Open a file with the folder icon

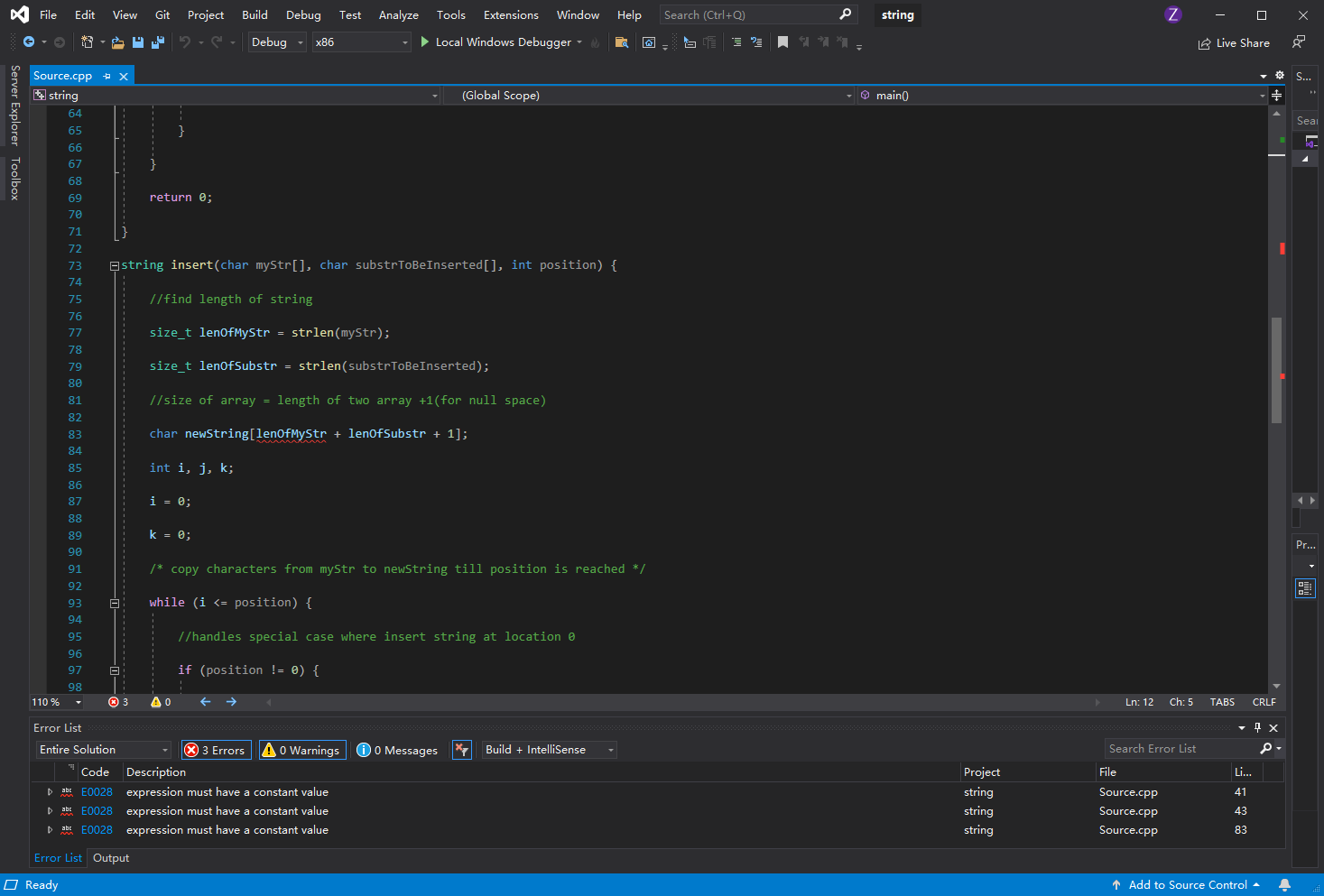117,42
